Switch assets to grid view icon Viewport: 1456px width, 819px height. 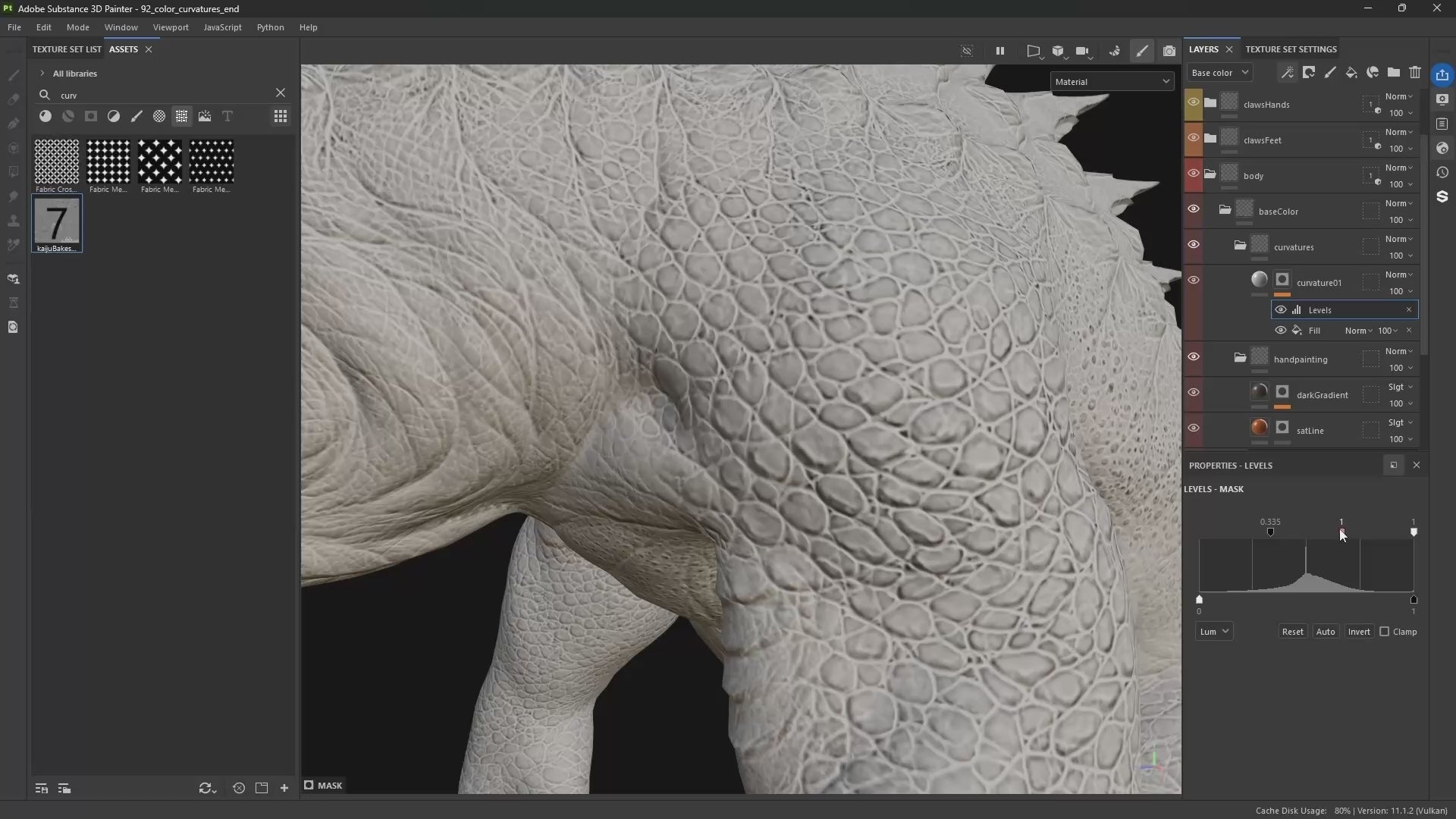coord(281,116)
